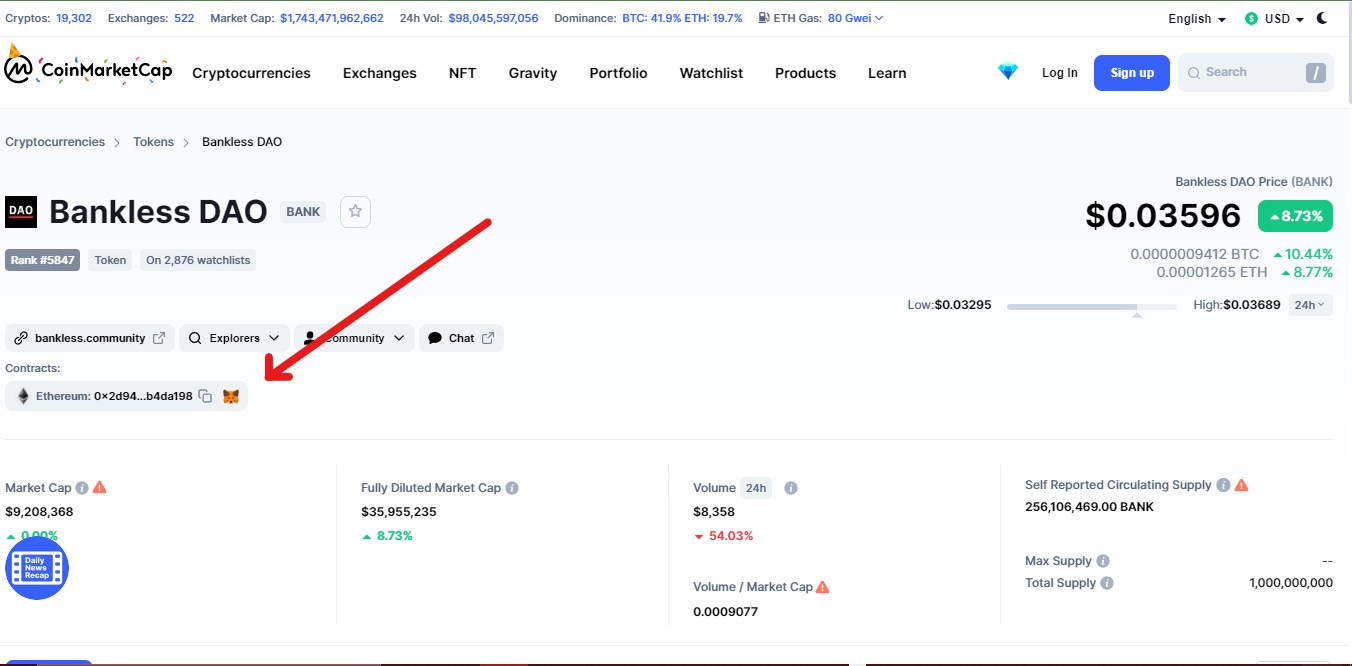Screen dimensions: 1352x666
Task: Click the $35,955,235 diluted market cap value
Action: (x=399, y=512)
